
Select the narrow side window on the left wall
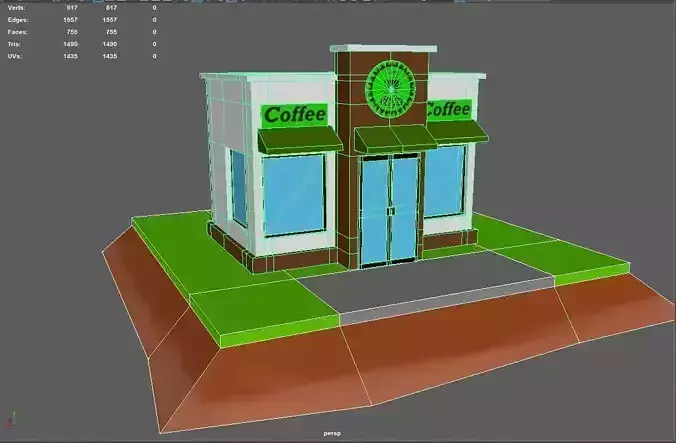pyautogui.click(x=238, y=188)
